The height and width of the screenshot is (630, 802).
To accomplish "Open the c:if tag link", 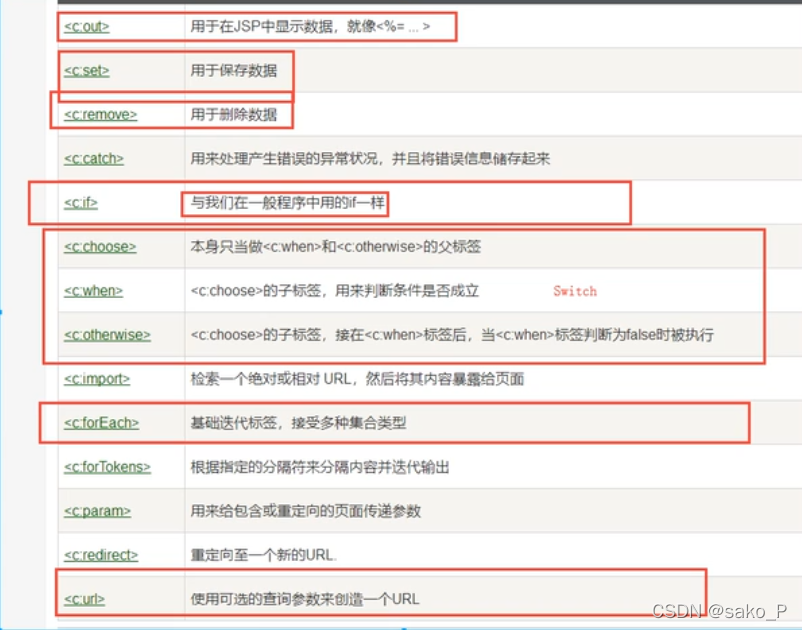I will (x=82, y=203).
